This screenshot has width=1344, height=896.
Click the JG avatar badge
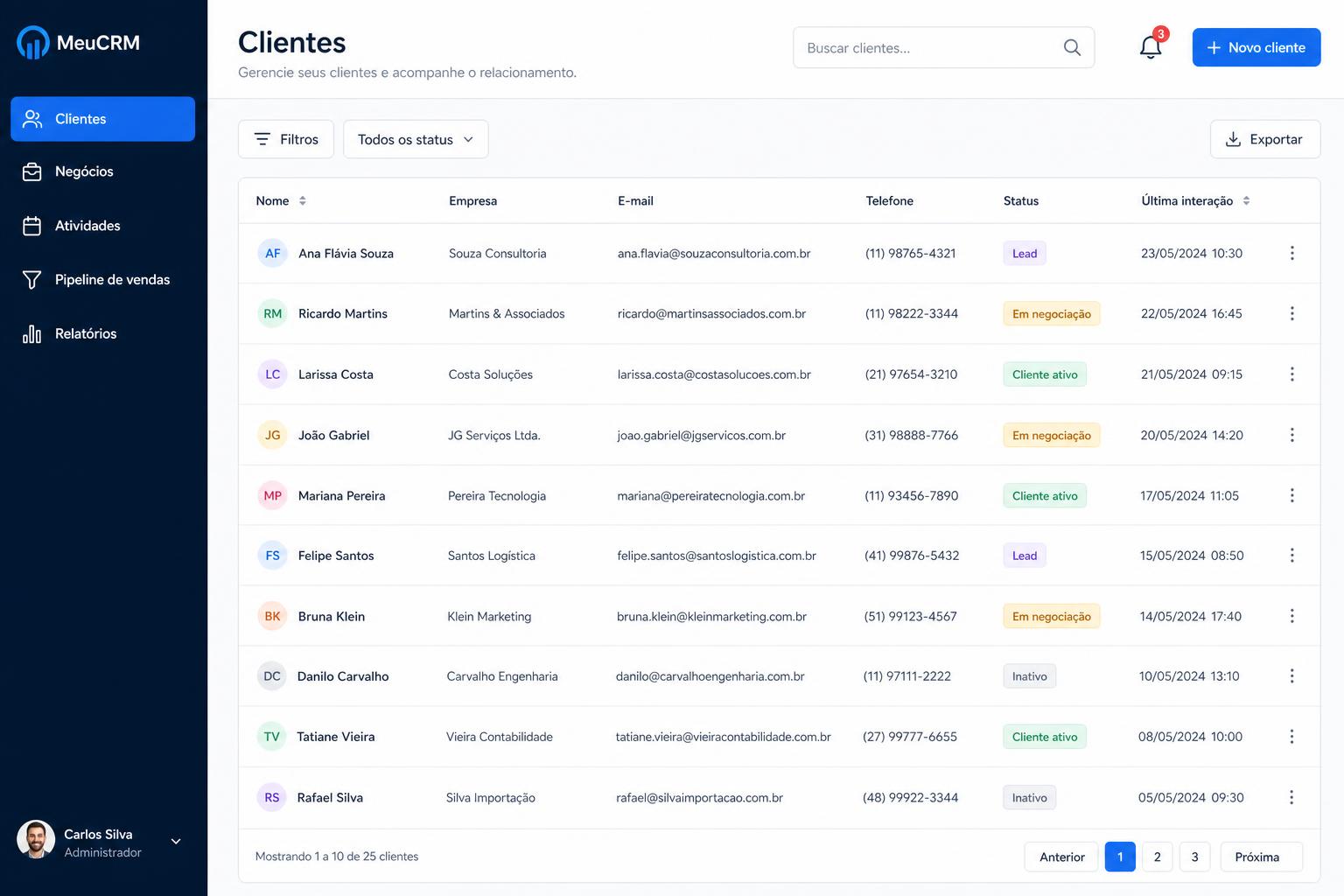tap(273, 435)
